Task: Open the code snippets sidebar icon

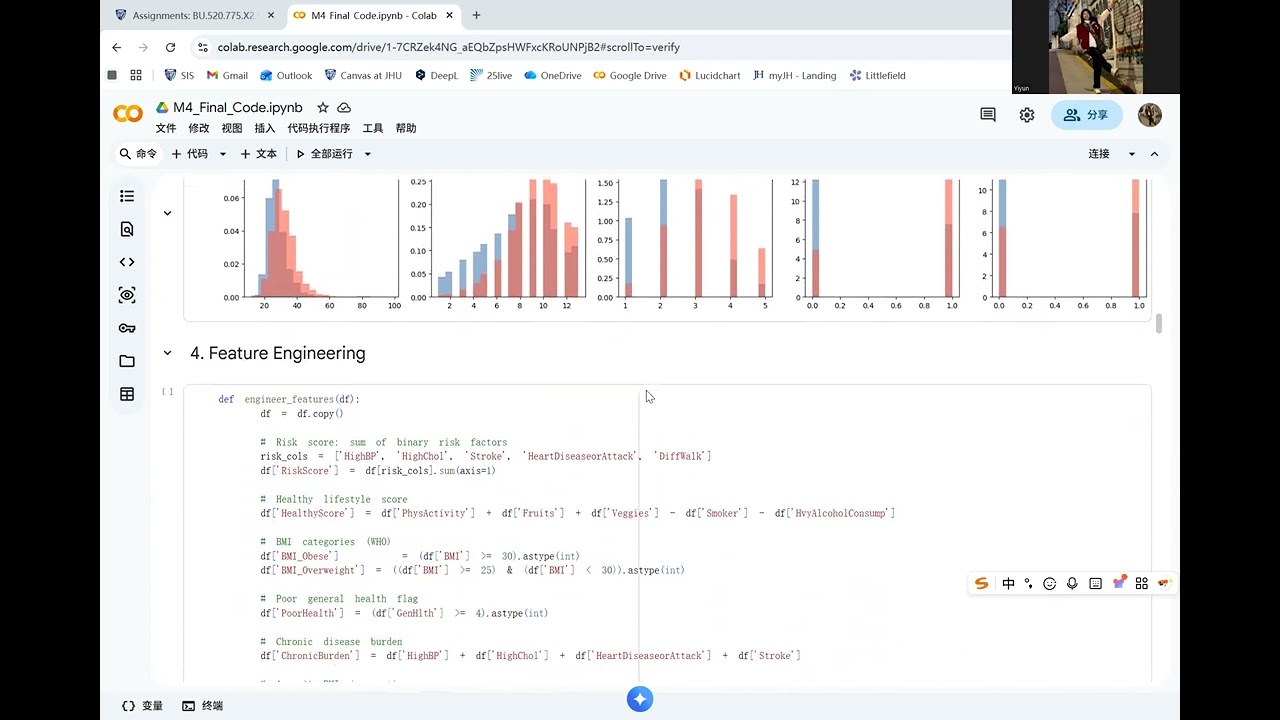Action: [127, 262]
